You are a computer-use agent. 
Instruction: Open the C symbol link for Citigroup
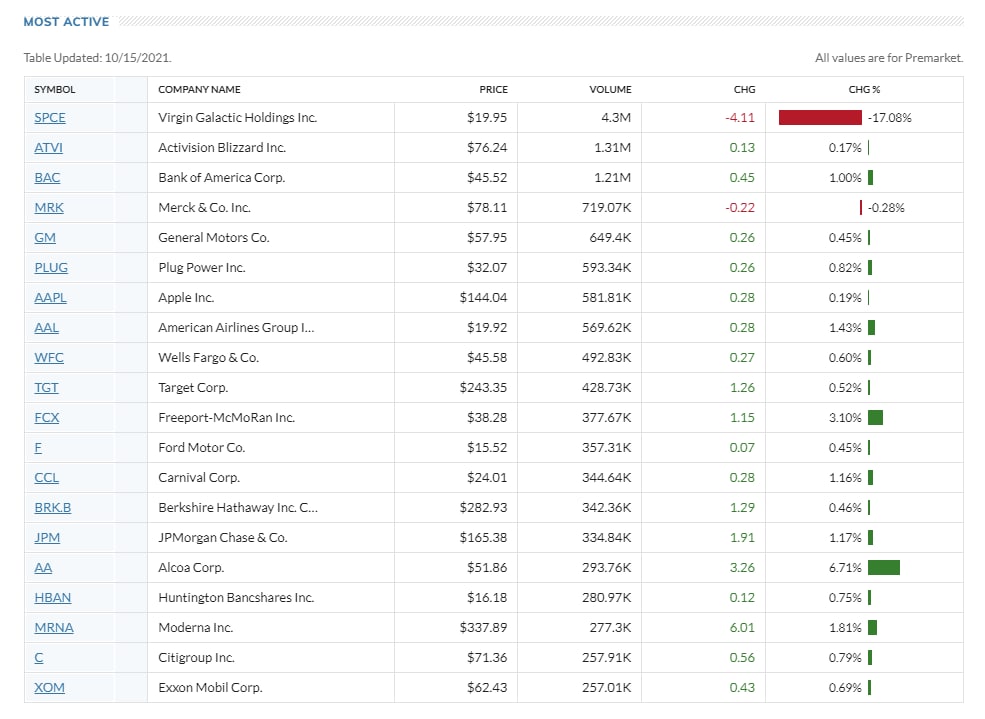pos(39,657)
